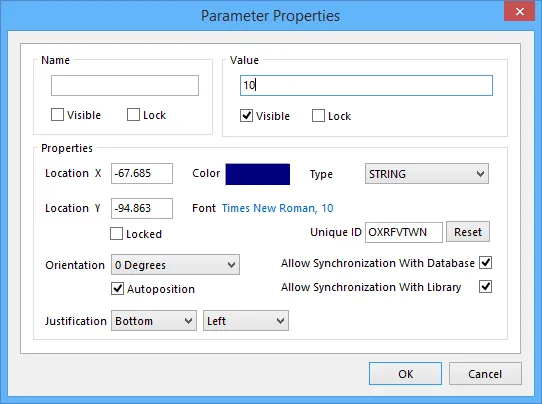Cancel the parameter changes

tap(485, 374)
